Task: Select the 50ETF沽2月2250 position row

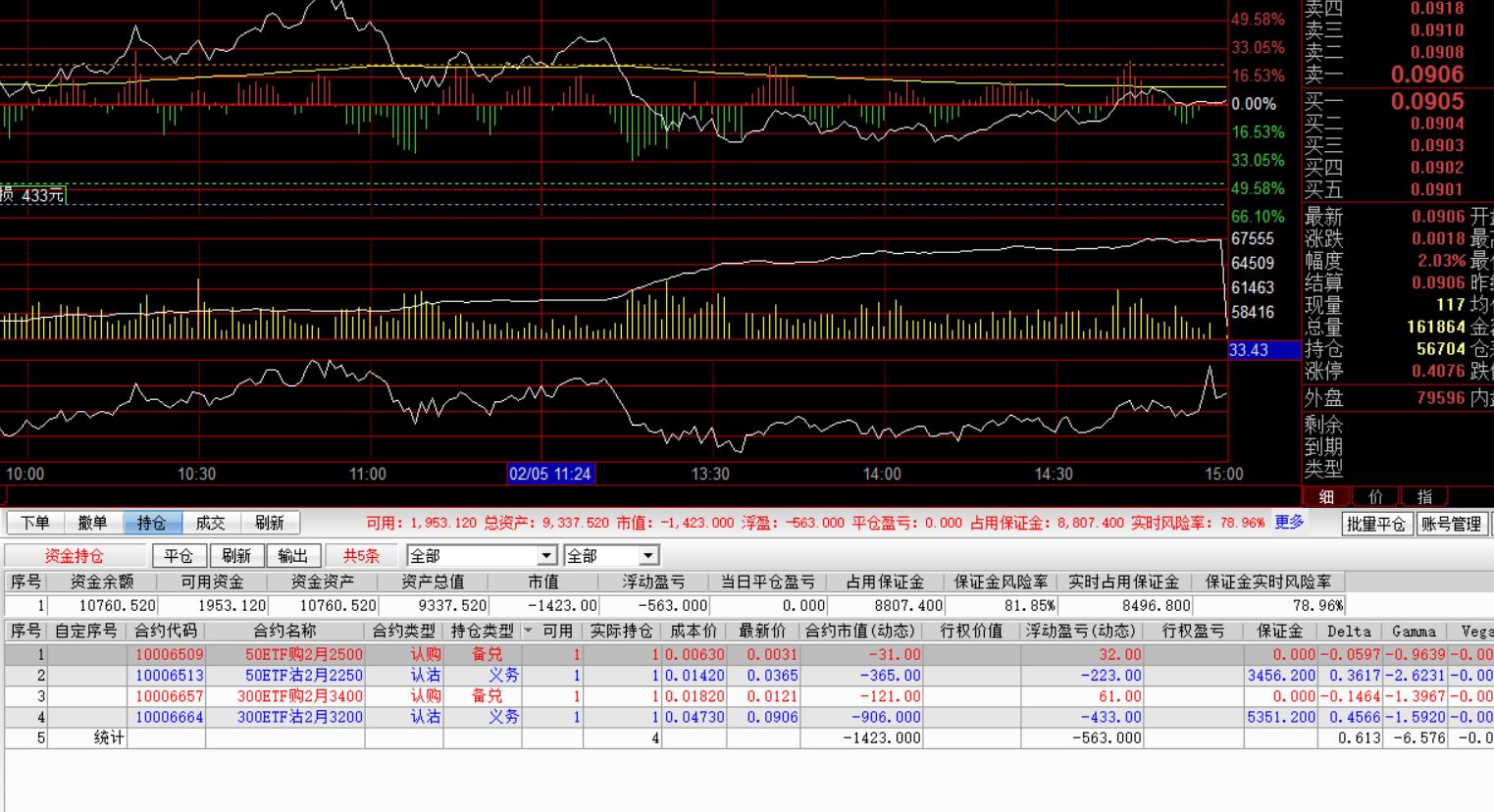Action: (x=304, y=675)
